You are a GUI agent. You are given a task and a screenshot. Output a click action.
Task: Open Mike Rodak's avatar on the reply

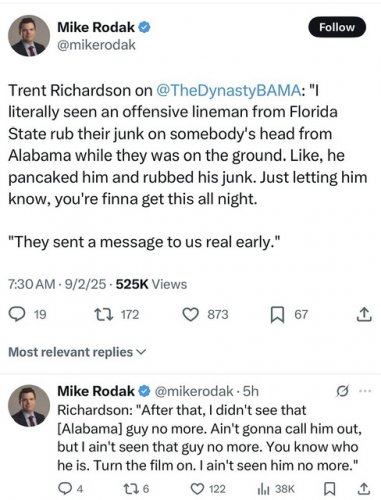point(29,405)
